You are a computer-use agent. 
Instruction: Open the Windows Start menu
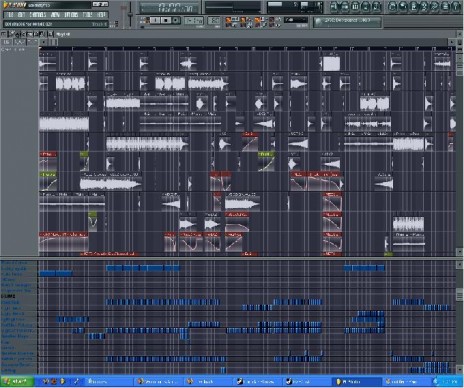click(17, 381)
